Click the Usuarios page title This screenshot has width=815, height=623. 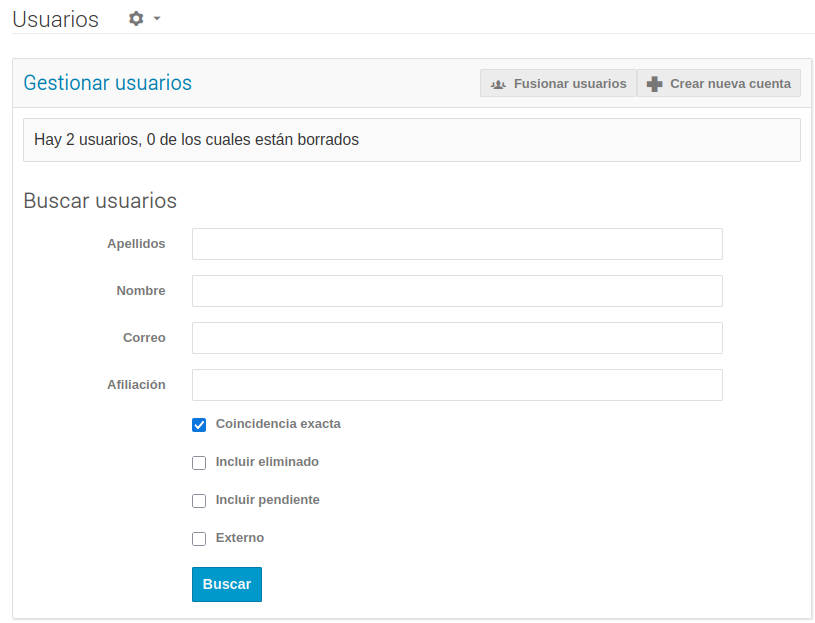coord(55,19)
